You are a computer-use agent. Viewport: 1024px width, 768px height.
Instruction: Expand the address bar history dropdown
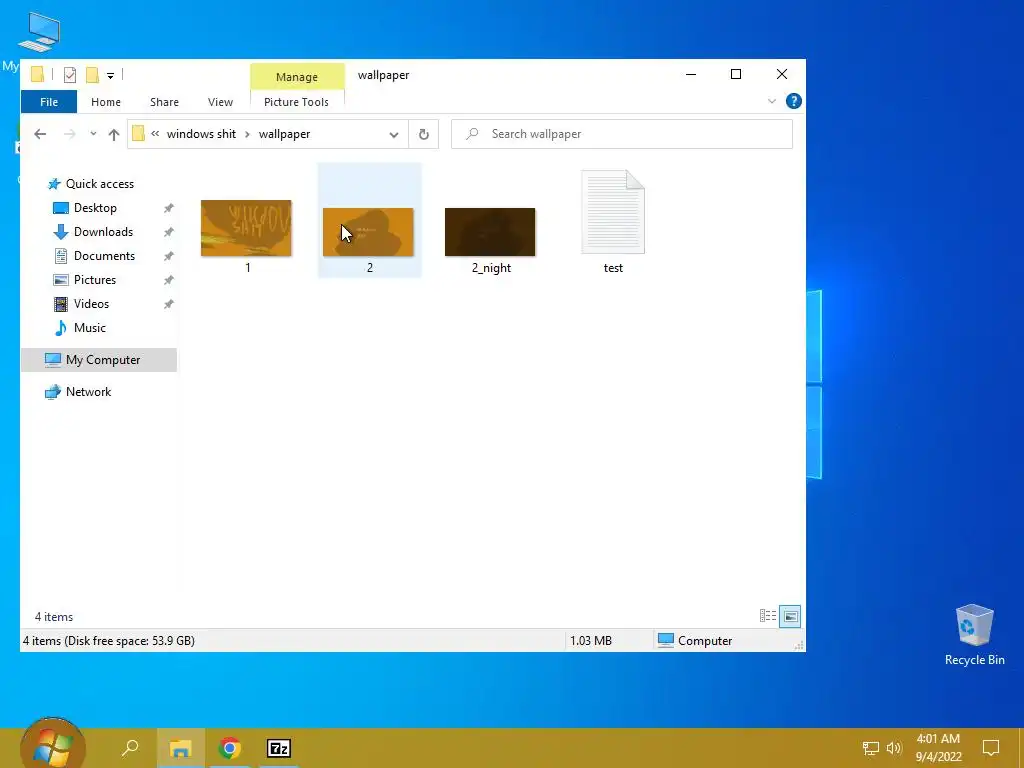point(394,135)
